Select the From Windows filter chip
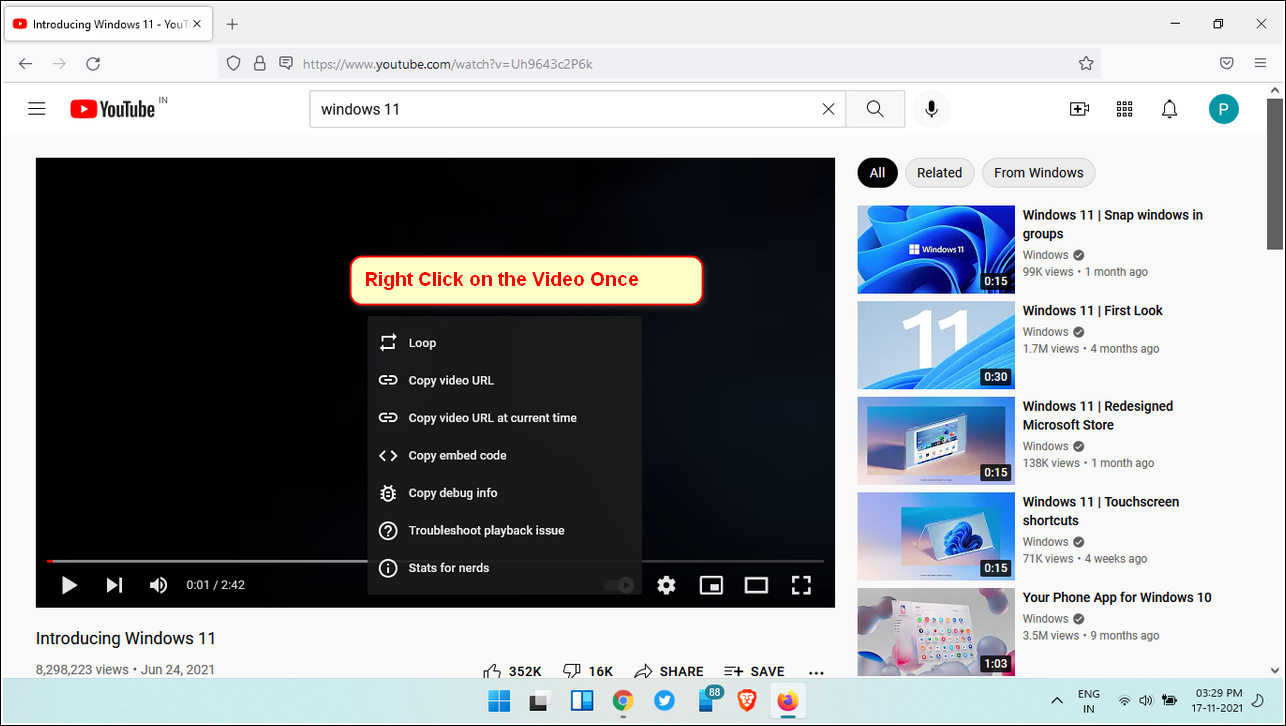This screenshot has height=726, width=1286. pyautogui.click(x=1038, y=173)
